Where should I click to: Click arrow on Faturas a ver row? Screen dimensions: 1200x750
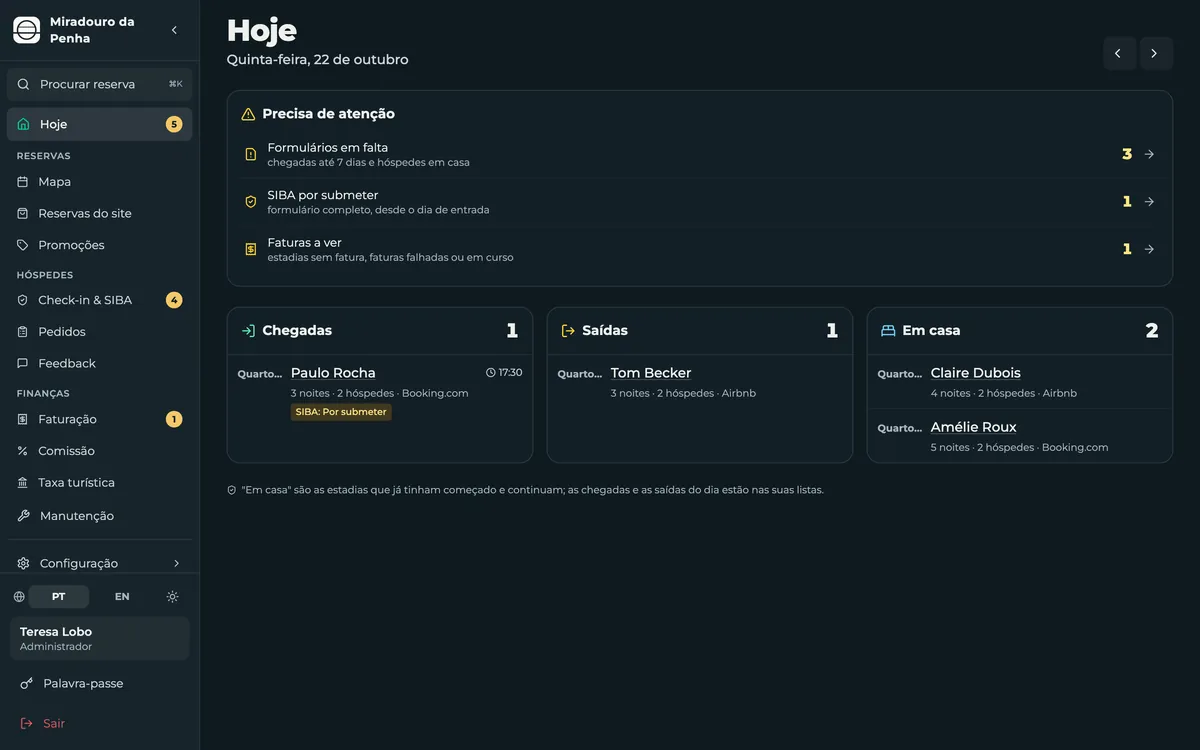coord(1149,250)
